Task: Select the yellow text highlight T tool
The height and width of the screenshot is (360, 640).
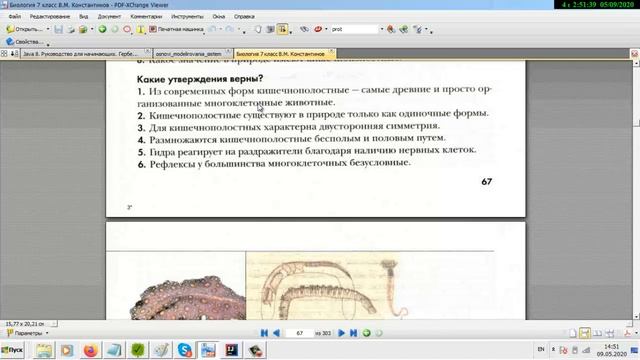Action: pos(140,29)
